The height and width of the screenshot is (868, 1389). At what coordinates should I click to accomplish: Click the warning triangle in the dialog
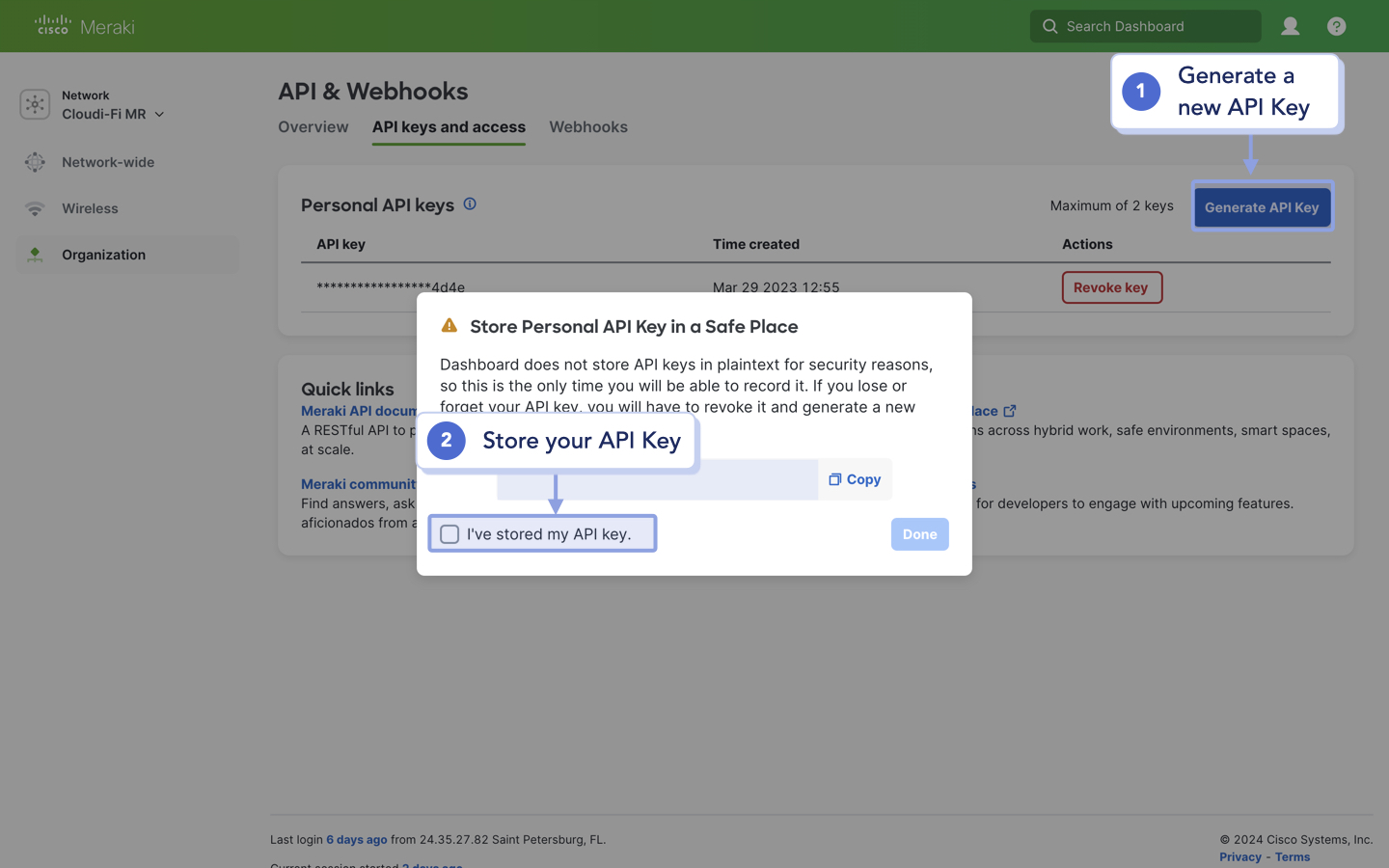[449, 326]
